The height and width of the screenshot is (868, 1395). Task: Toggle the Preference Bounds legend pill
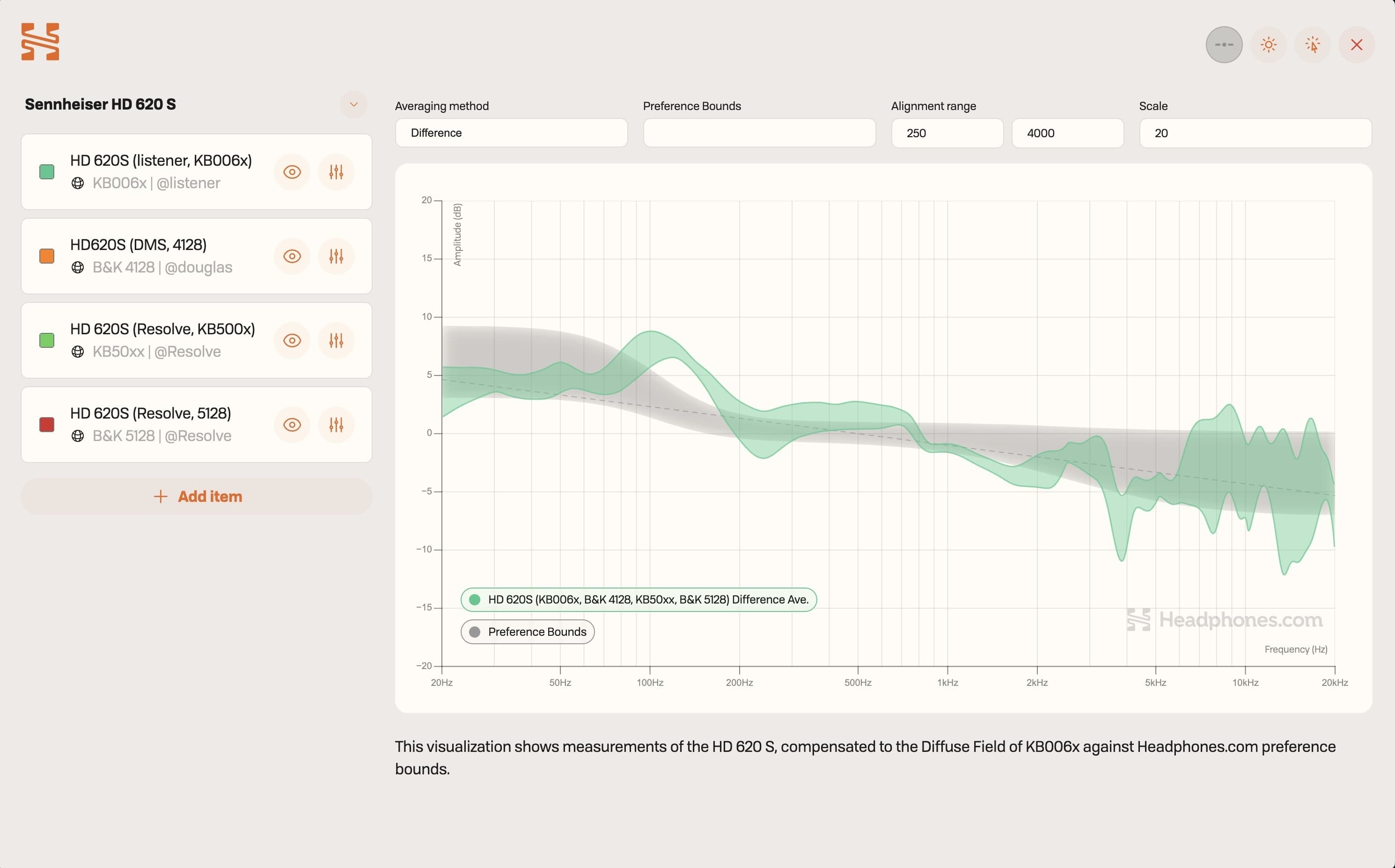528,632
